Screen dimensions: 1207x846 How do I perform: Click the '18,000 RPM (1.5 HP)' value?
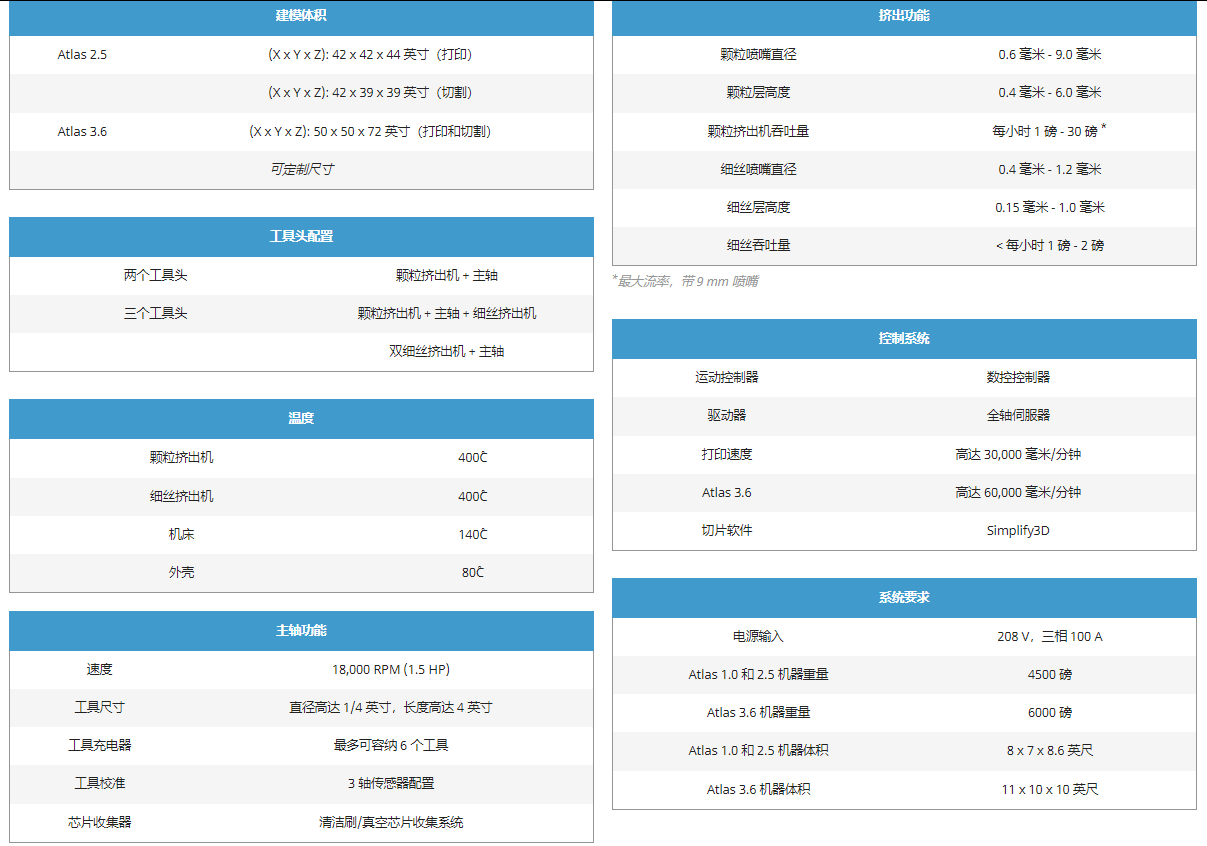(x=391, y=669)
